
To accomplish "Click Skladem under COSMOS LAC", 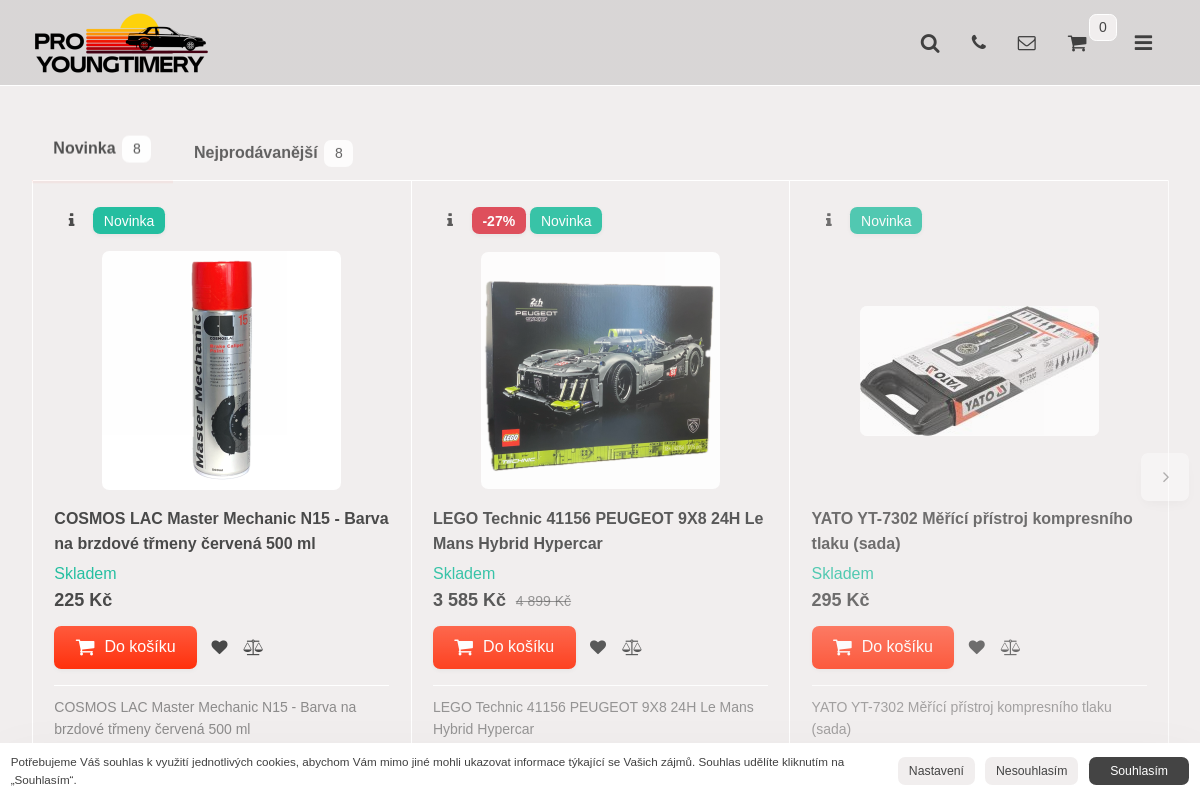I will [85, 574].
